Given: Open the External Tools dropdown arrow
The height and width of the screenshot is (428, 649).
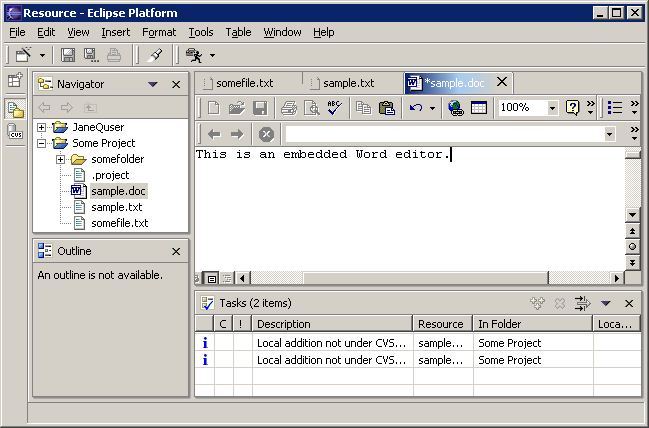Looking at the screenshot, I should coord(212,55).
